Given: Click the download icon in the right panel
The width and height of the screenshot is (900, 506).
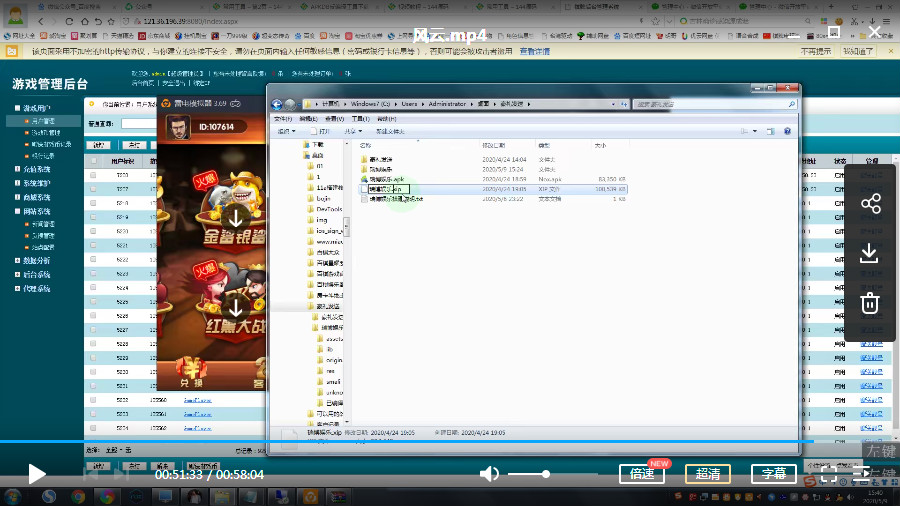Looking at the screenshot, I should (x=870, y=253).
